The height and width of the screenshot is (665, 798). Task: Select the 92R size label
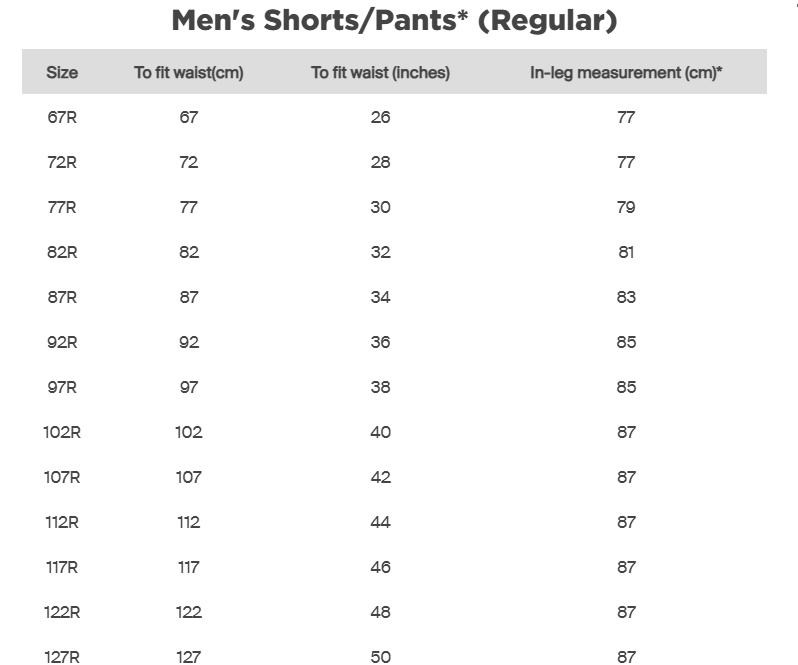(62, 342)
